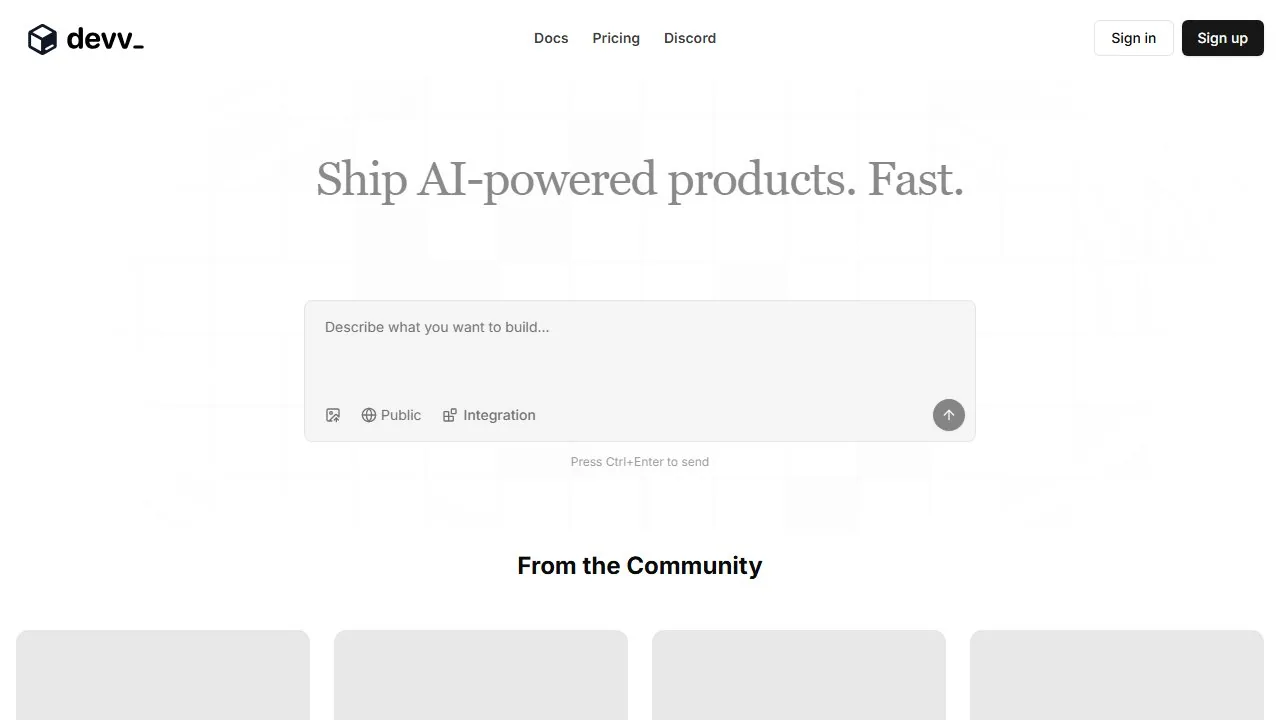Open the fourth community project card
1280x720 pixels.
pyautogui.click(x=1117, y=675)
